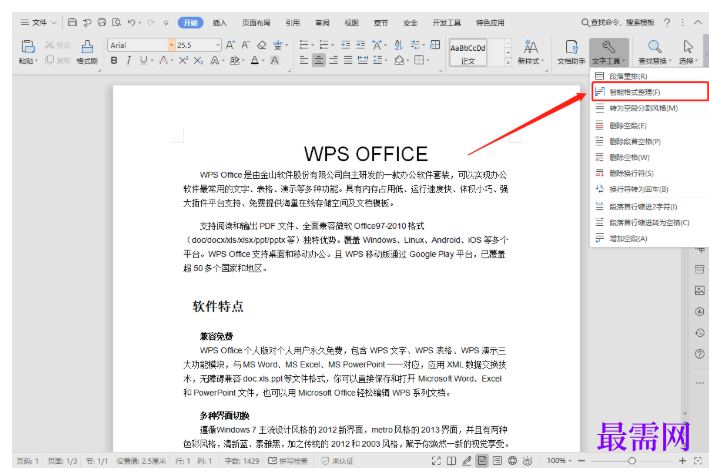Click the 文字工具 button
This screenshot has width=709, height=468.
tap(610, 50)
